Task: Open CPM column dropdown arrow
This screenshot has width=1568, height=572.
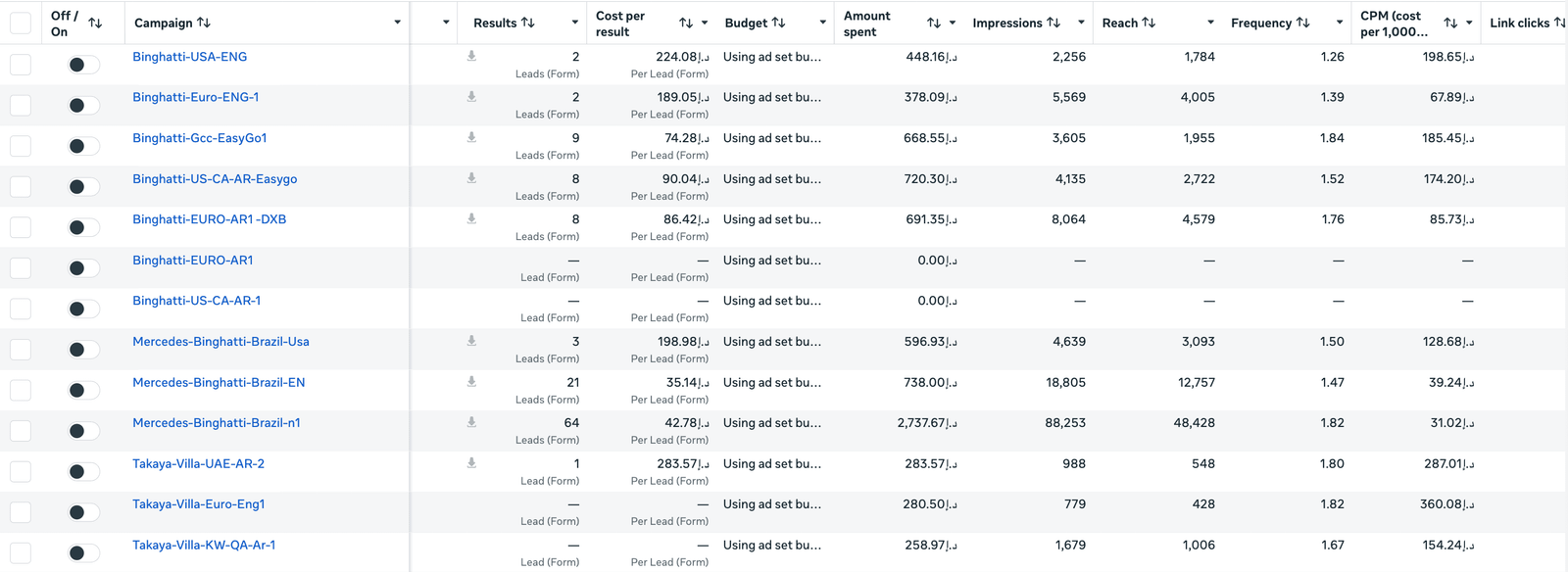Action: click(x=1469, y=23)
